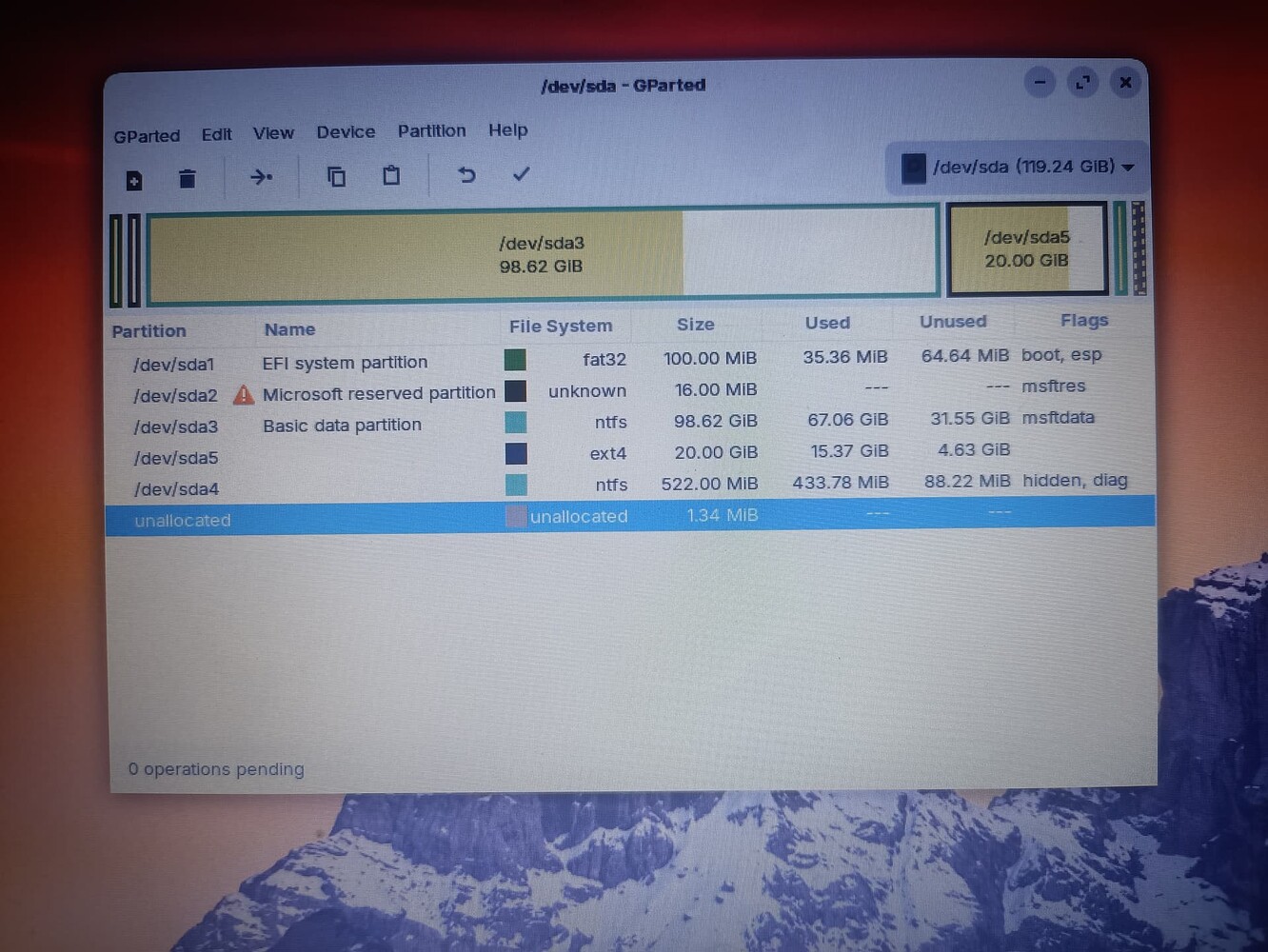Screen dimensions: 1268x952
Task: Click the ntfs color swatch for /dev/sda3
Action: [515, 422]
